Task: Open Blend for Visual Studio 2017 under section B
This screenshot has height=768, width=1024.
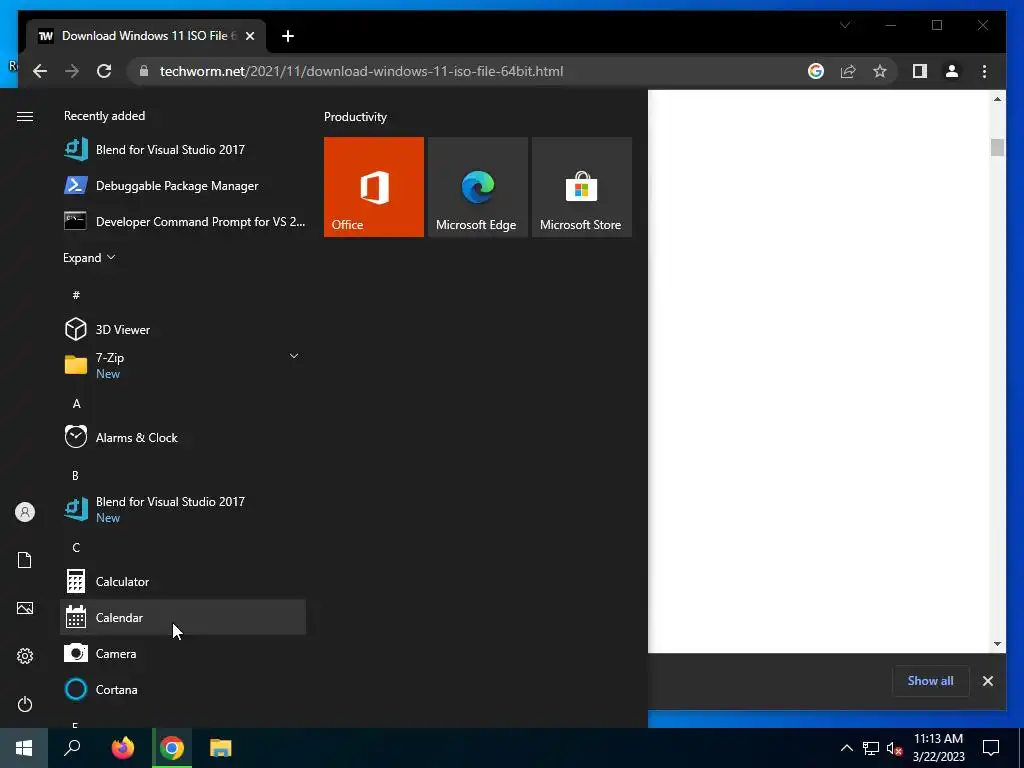Action: point(183,509)
